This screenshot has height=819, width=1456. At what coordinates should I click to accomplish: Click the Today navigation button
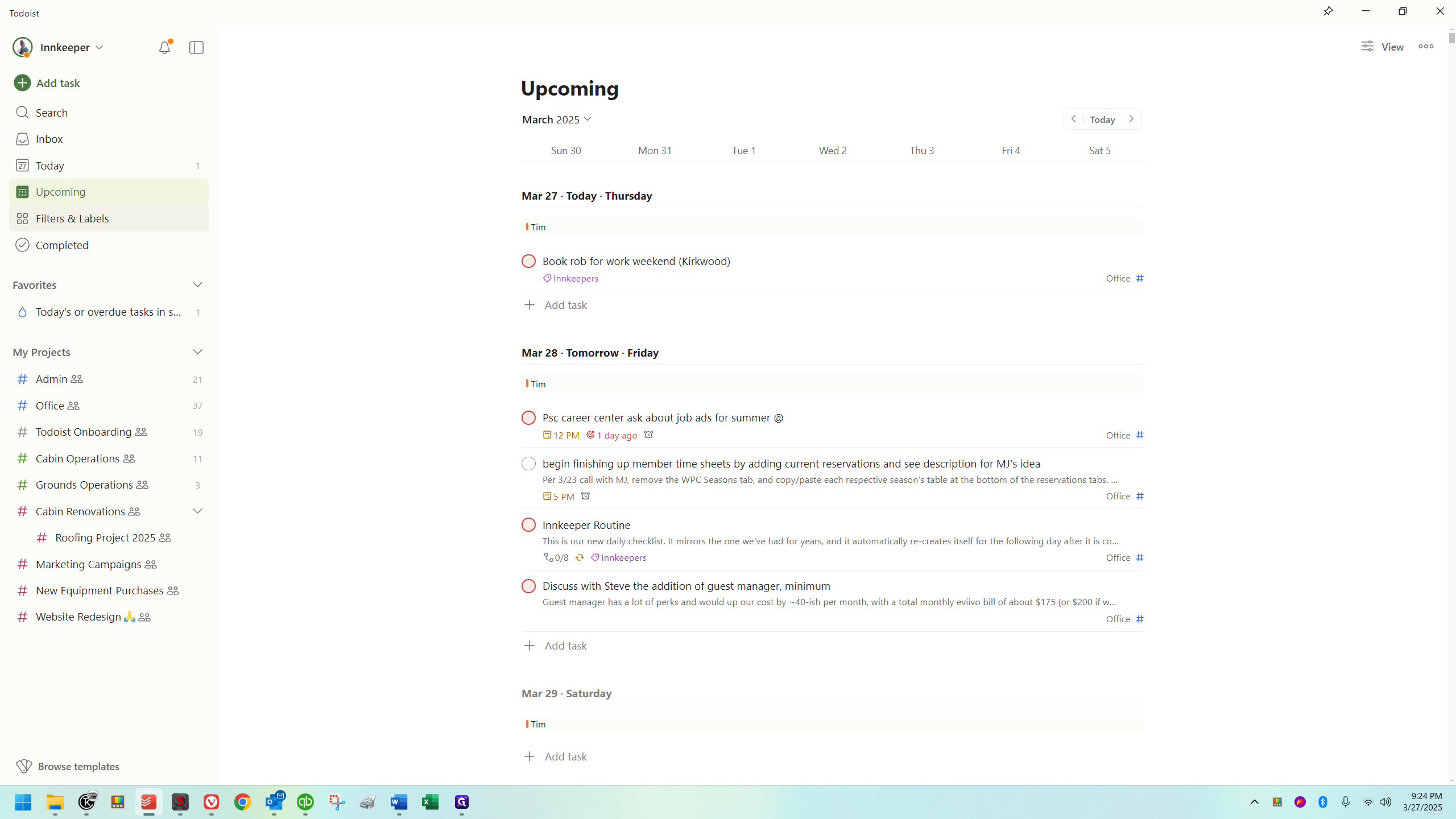(x=1102, y=119)
